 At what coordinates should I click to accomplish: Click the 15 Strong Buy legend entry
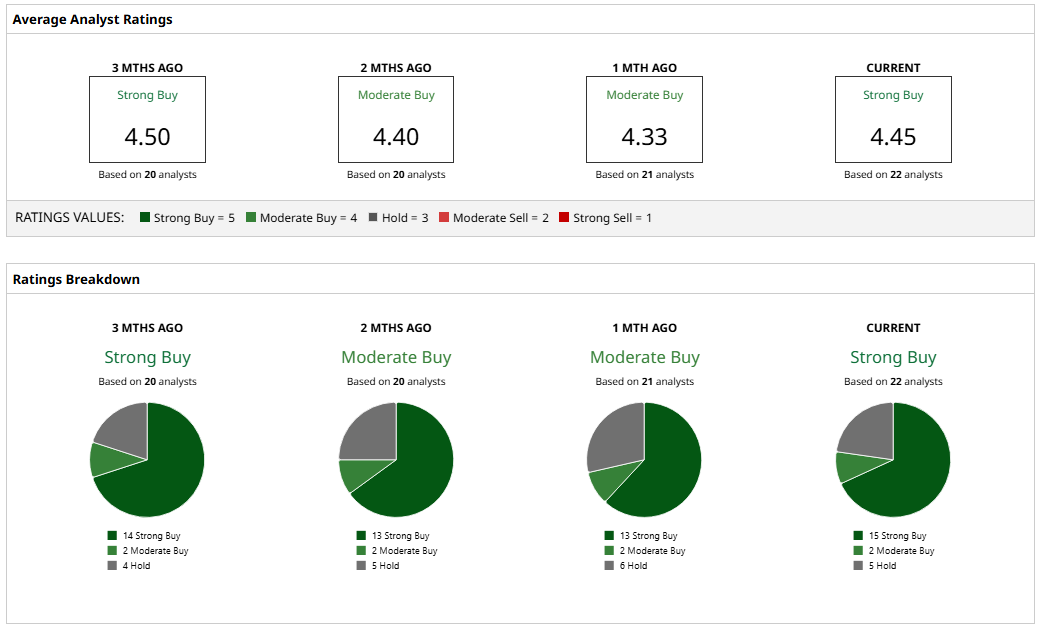[890, 536]
